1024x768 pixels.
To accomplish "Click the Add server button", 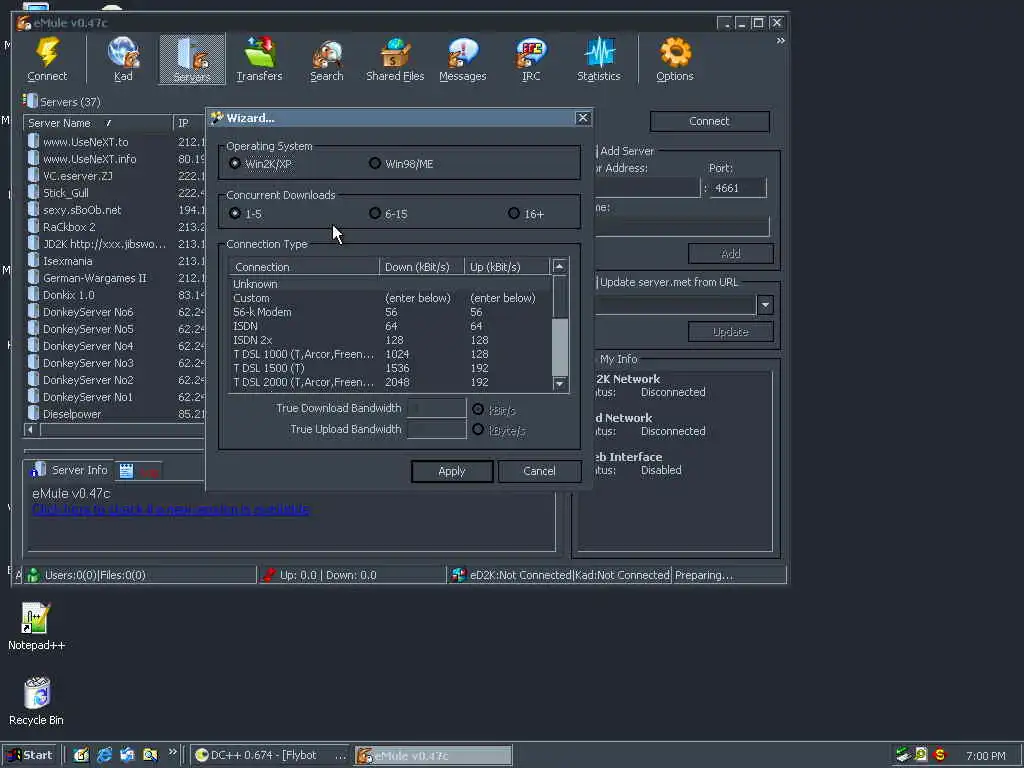I will pyautogui.click(x=731, y=253).
